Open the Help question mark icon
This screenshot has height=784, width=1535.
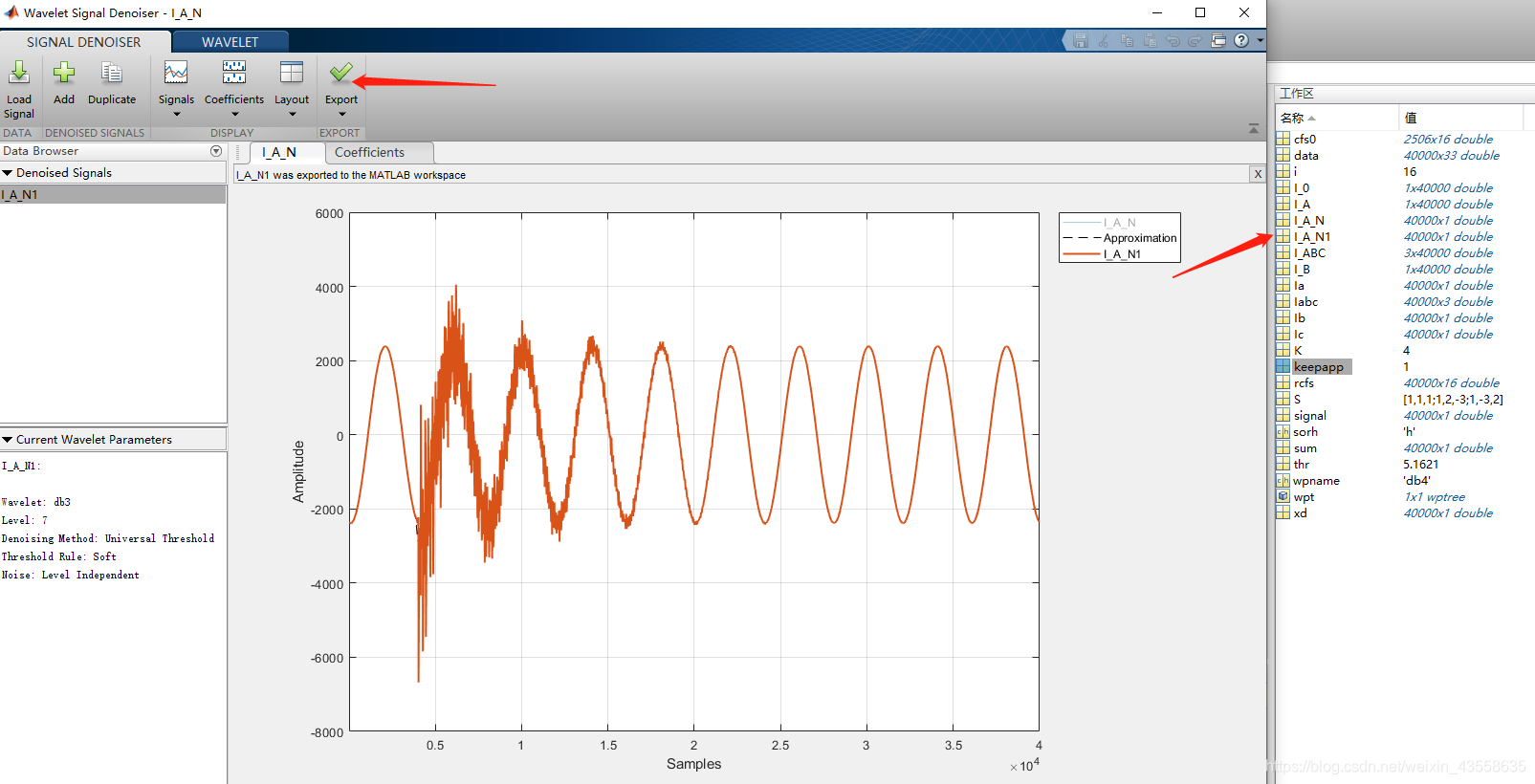point(1241,41)
